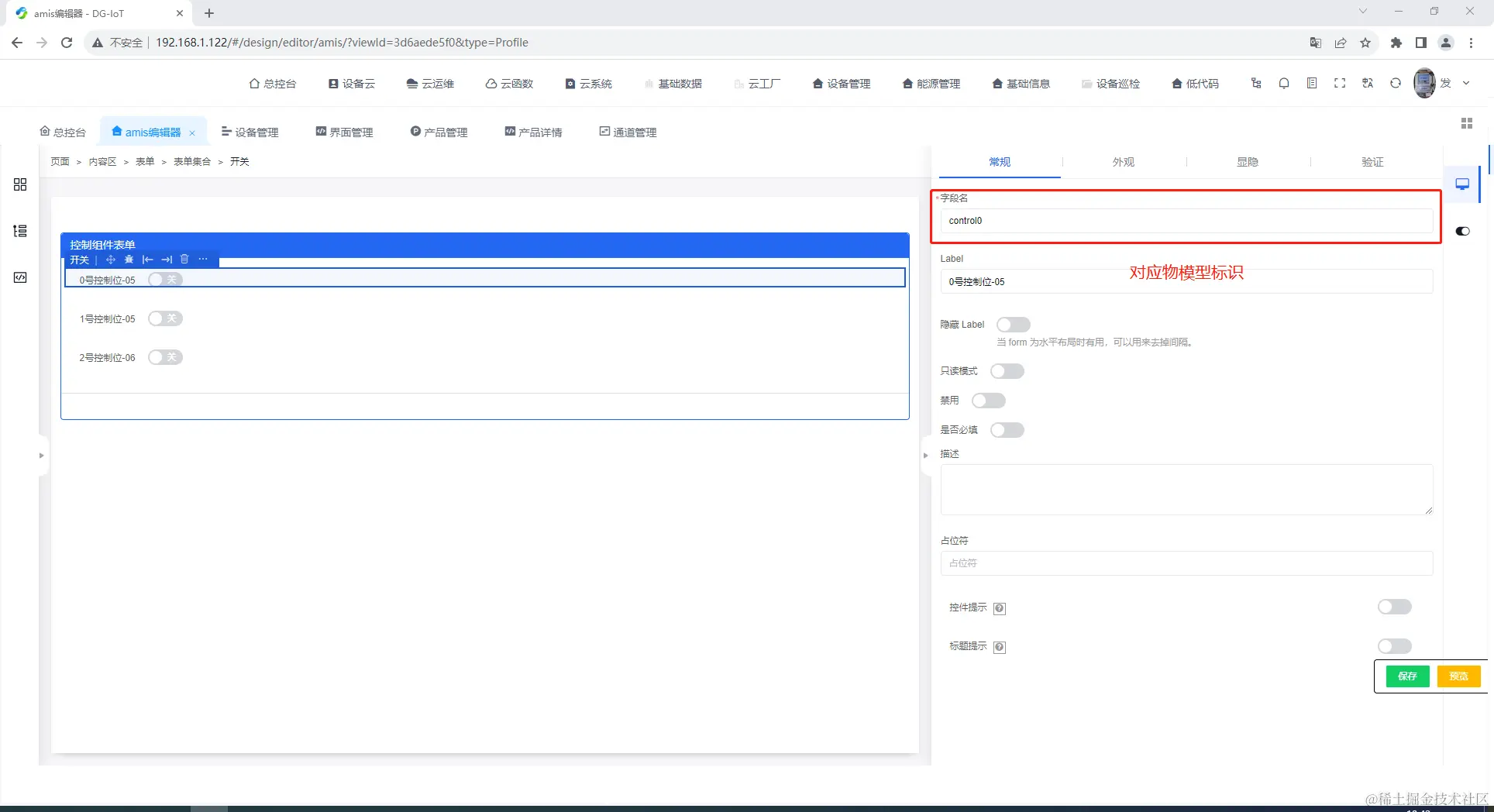
Task: Select the desktop monitor preview icon
Action: (x=1462, y=184)
